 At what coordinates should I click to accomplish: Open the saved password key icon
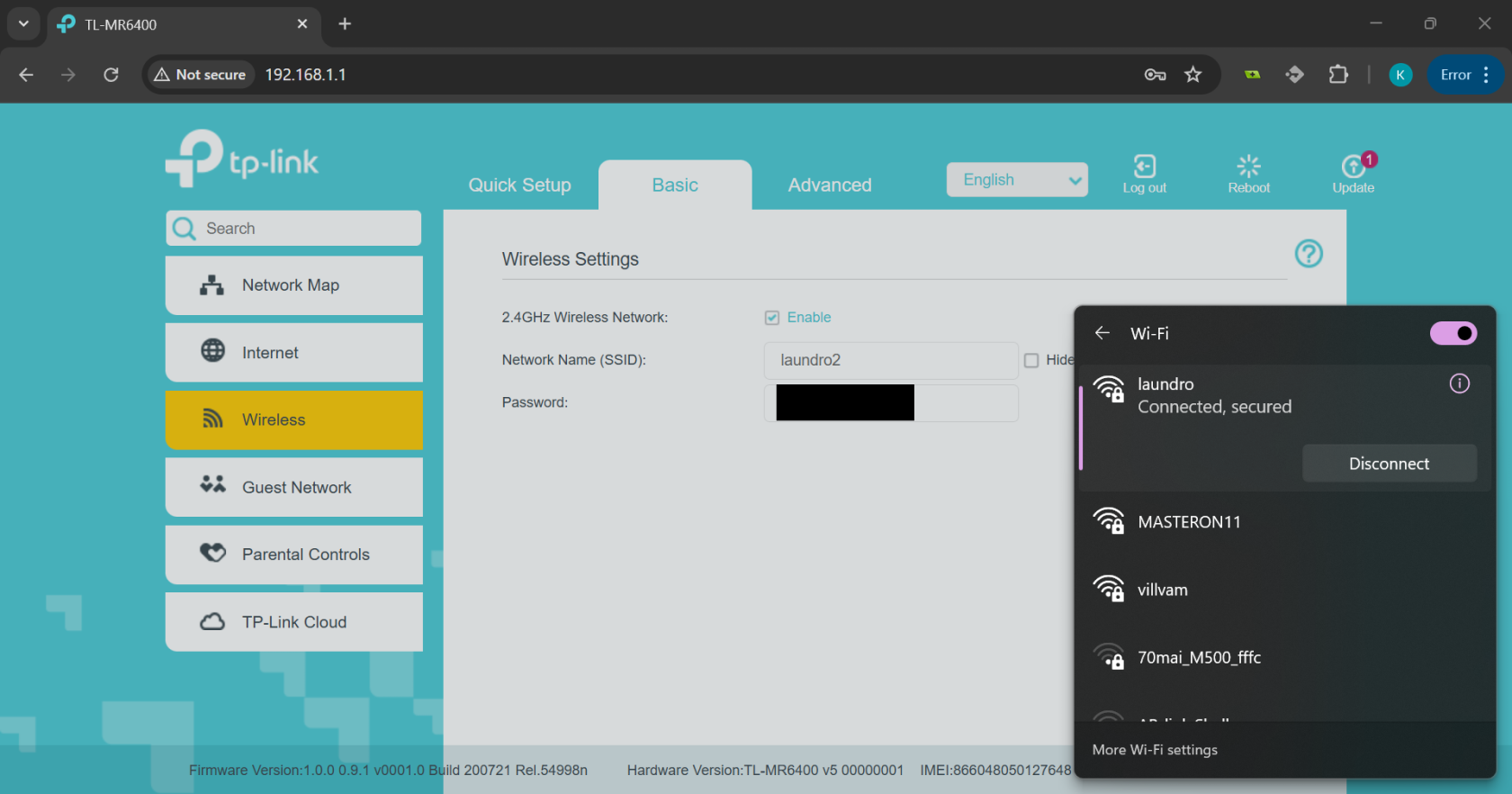[x=1156, y=75]
